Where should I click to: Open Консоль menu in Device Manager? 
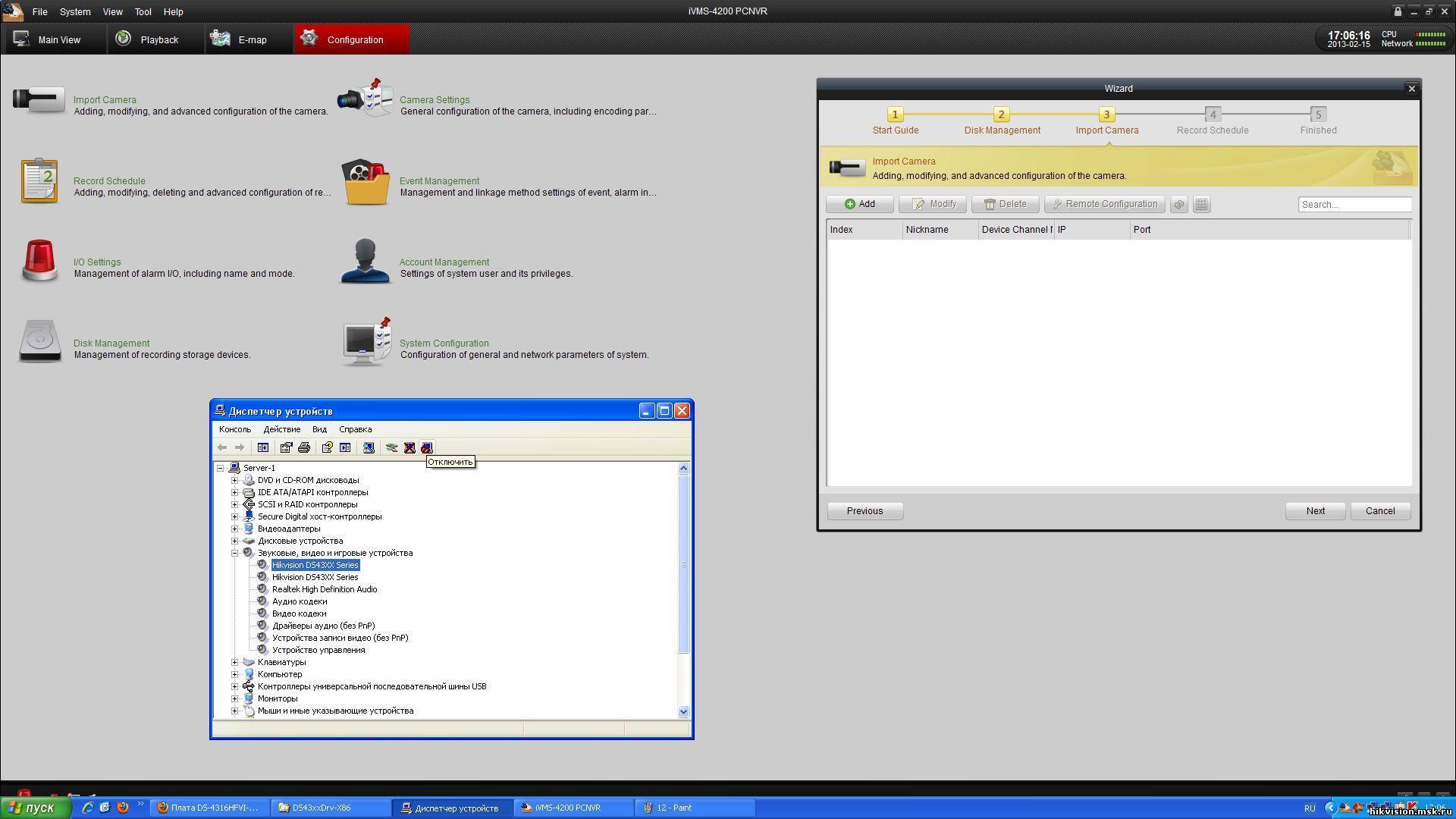(x=235, y=430)
